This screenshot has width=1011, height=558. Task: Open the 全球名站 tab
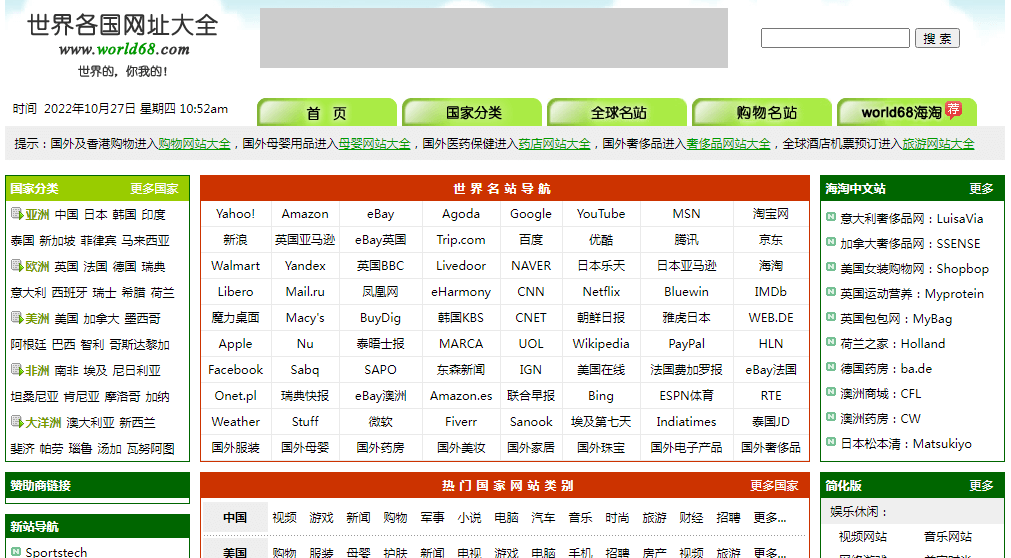coord(617,112)
